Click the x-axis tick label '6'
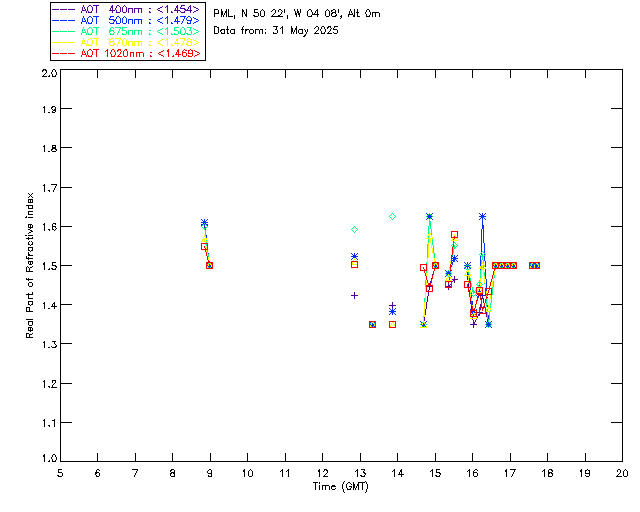Image resolution: width=640 pixels, height=512 pixels. point(98,473)
